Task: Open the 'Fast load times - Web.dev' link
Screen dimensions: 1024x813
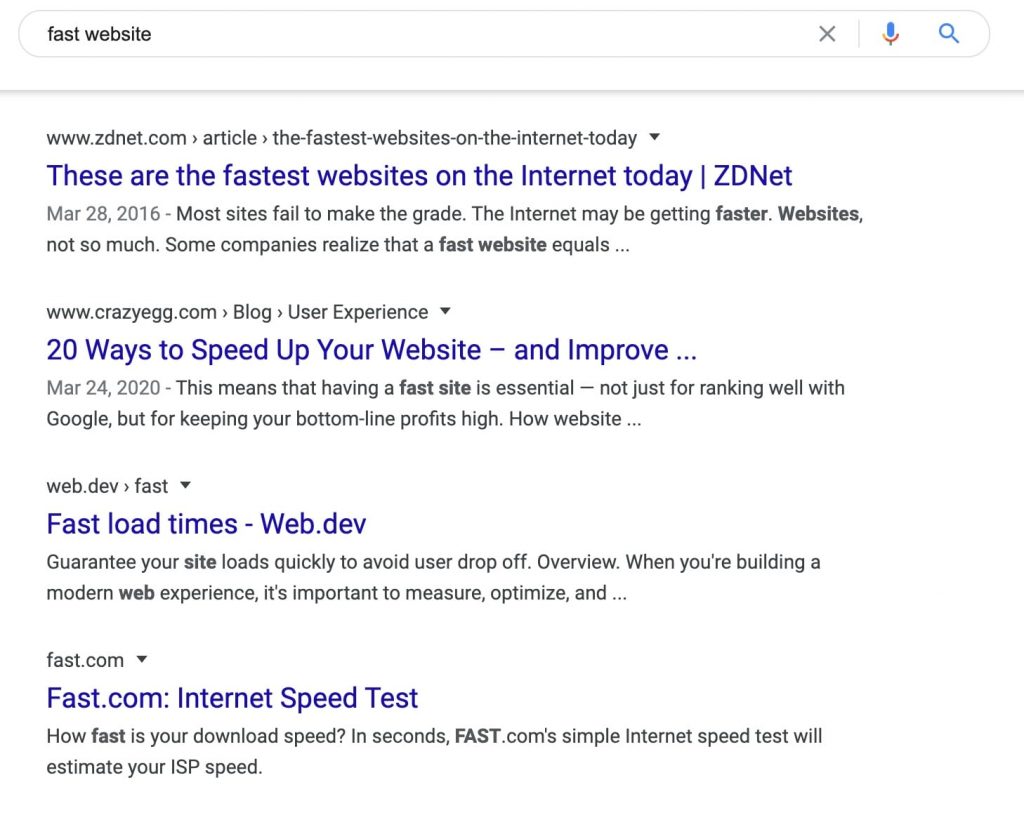Action: [x=205, y=524]
